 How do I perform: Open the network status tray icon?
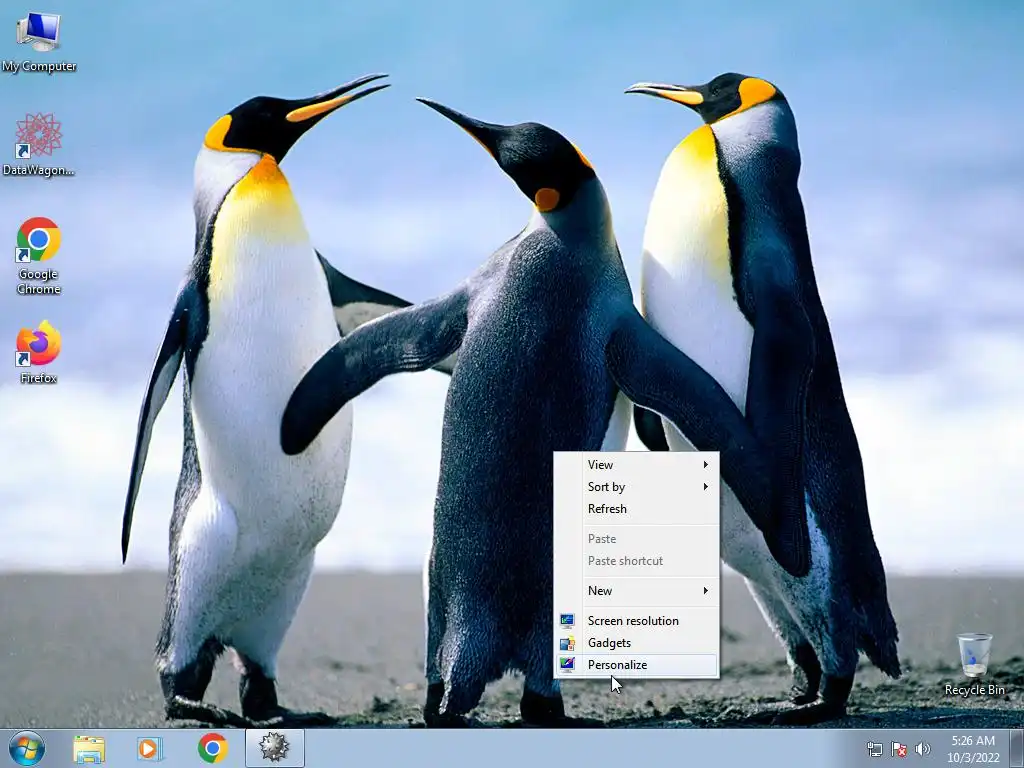[874, 749]
